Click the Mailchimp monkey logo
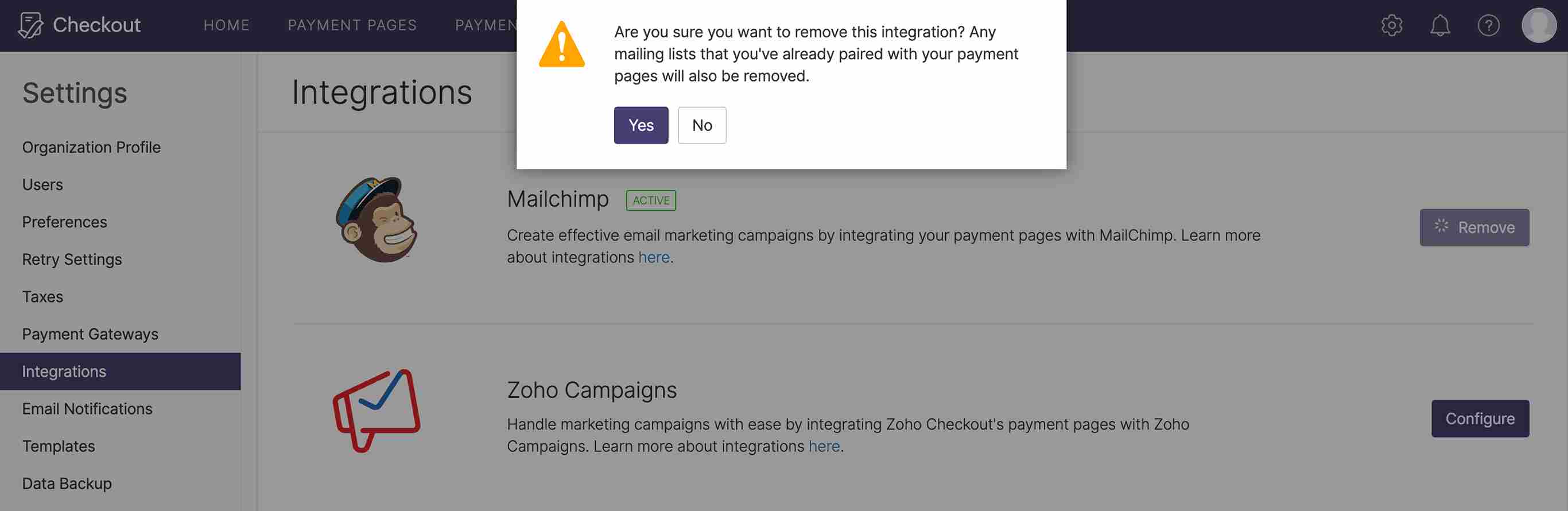This screenshot has height=511, width=1568. [x=377, y=219]
